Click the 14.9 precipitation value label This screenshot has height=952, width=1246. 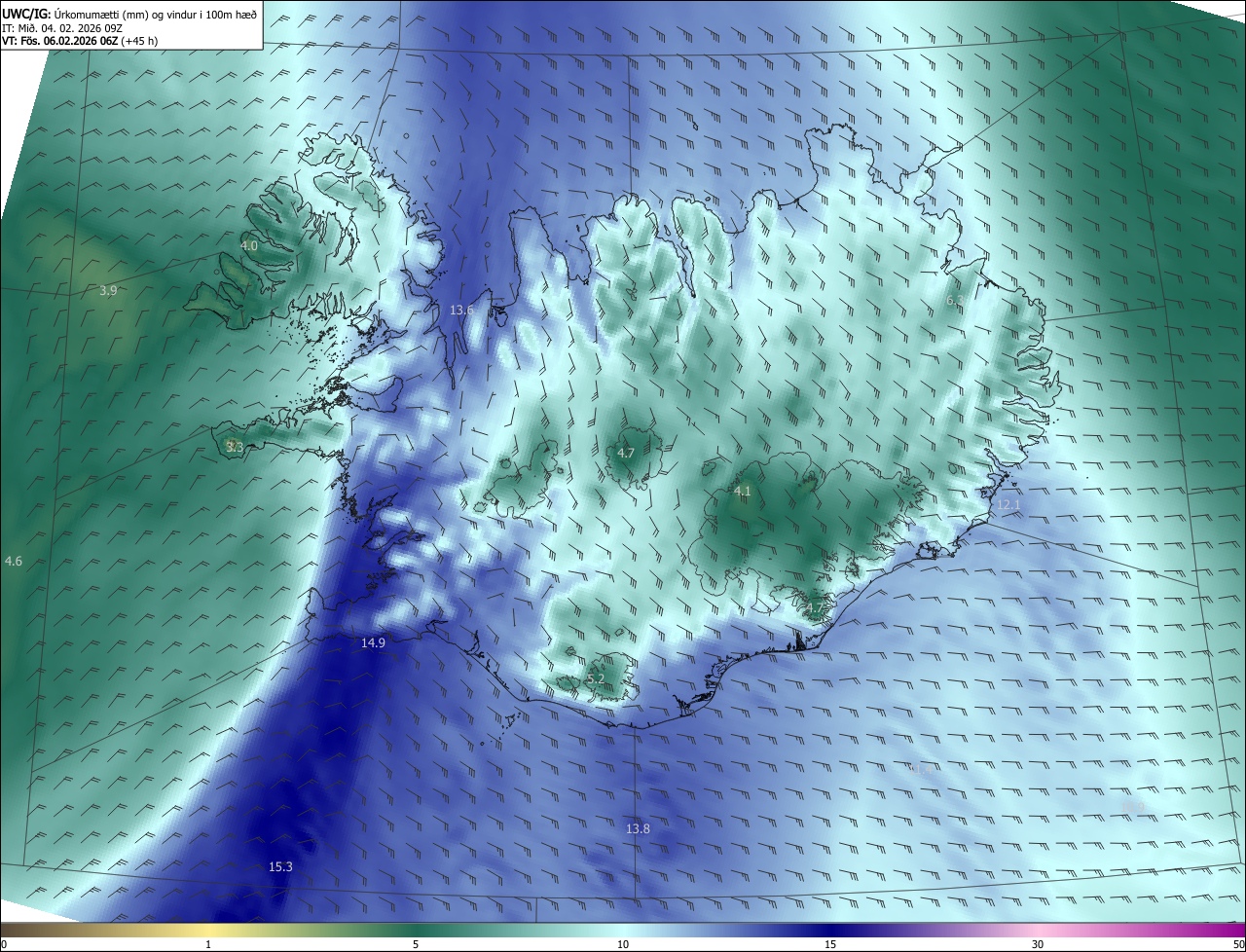tap(373, 642)
